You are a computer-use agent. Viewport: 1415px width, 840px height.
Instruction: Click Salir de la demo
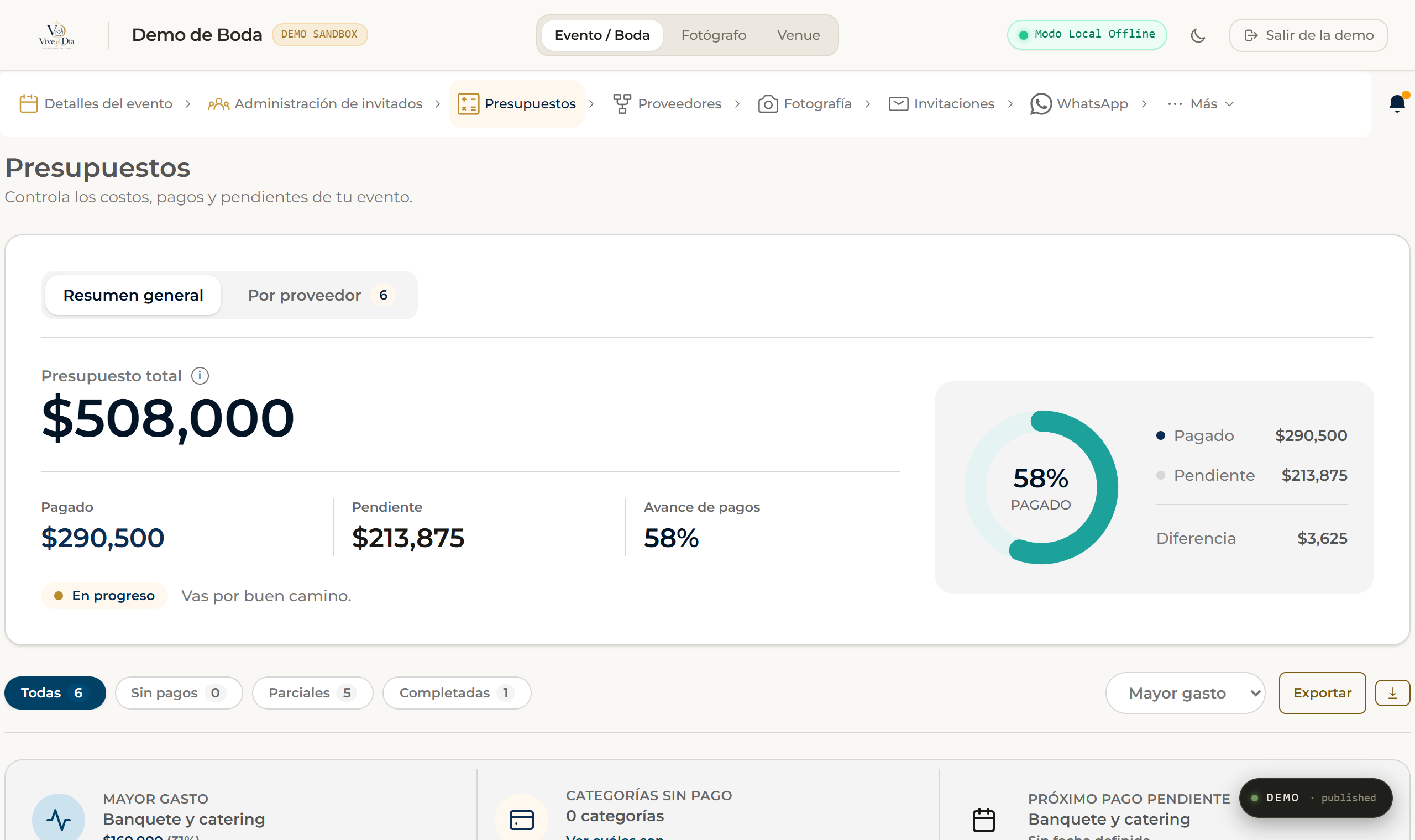[1308, 35]
